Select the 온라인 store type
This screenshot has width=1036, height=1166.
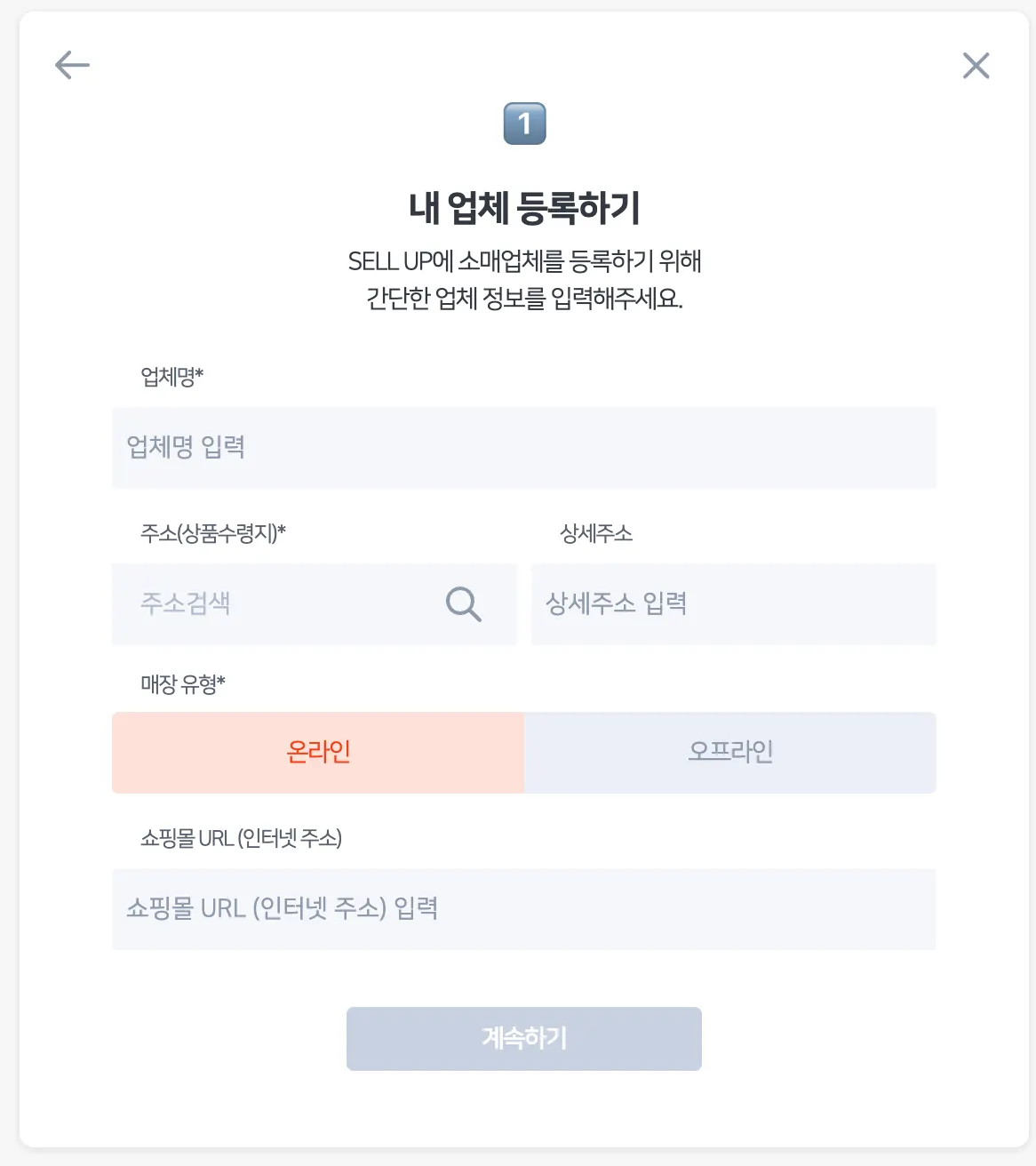coord(318,752)
